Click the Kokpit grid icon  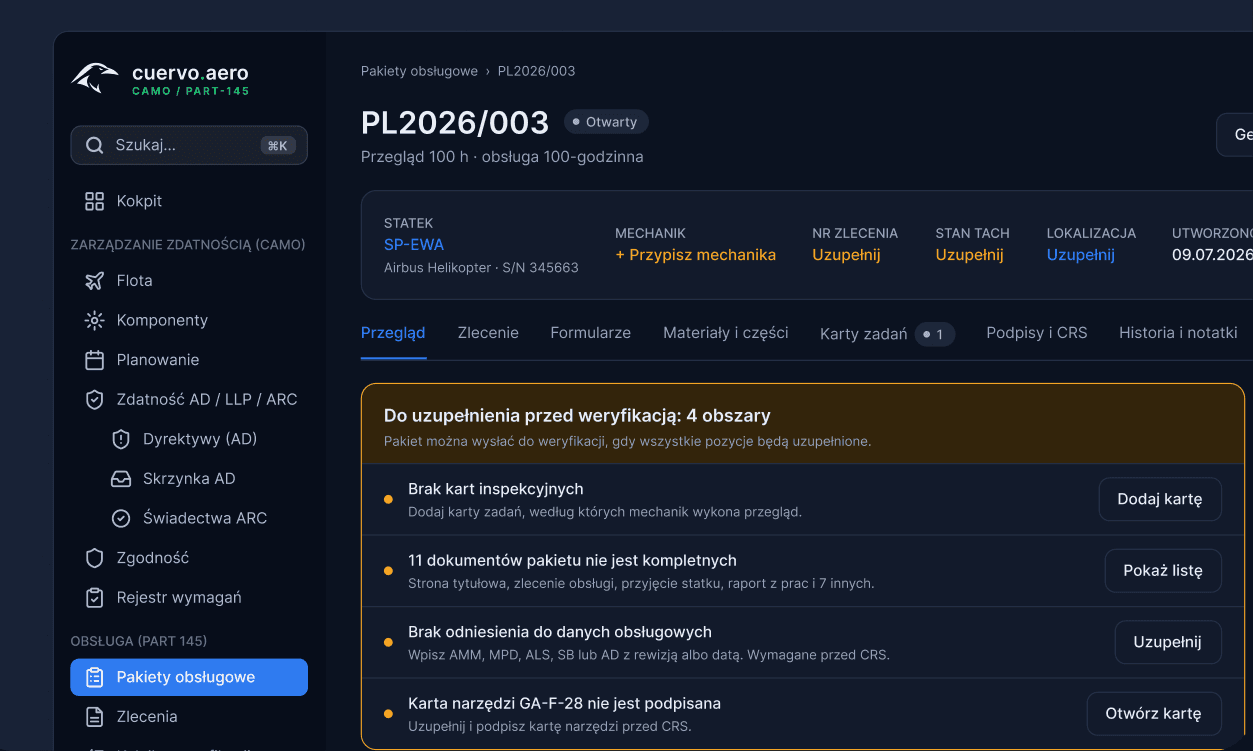(x=95, y=201)
